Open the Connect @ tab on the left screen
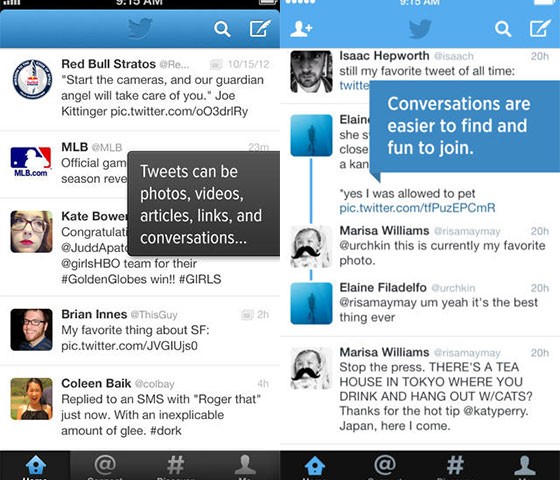The width and height of the screenshot is (560, 480). (105, 466)
